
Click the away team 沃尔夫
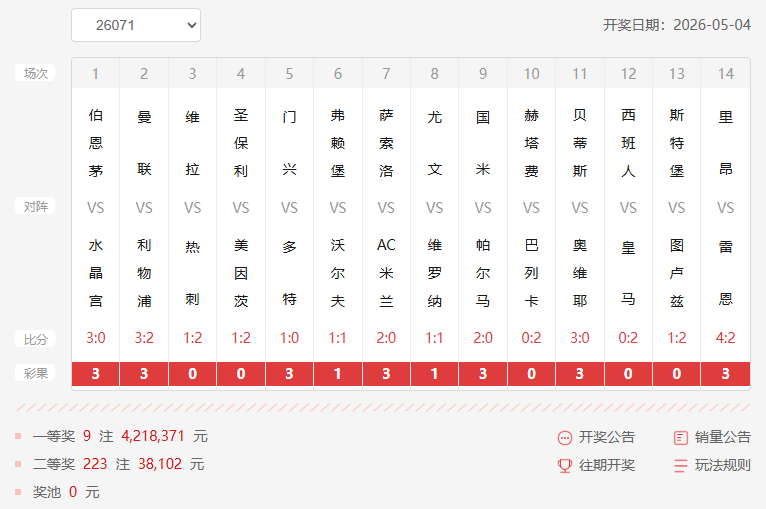[x=338, y=273]
